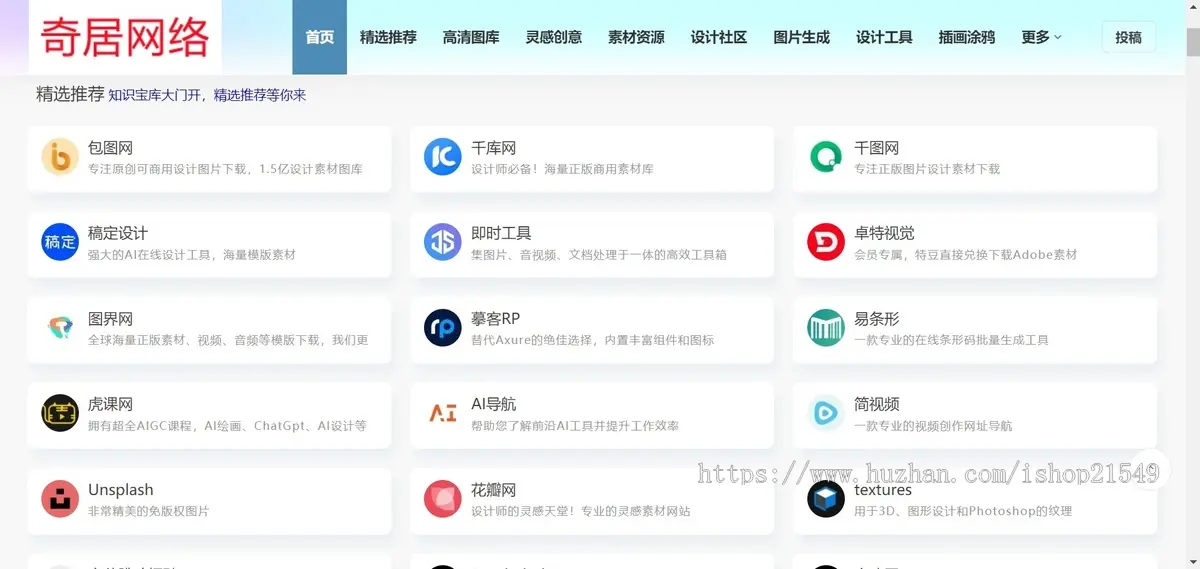
Task: Click the 千库网 logo icon
Action: (443, 157)
